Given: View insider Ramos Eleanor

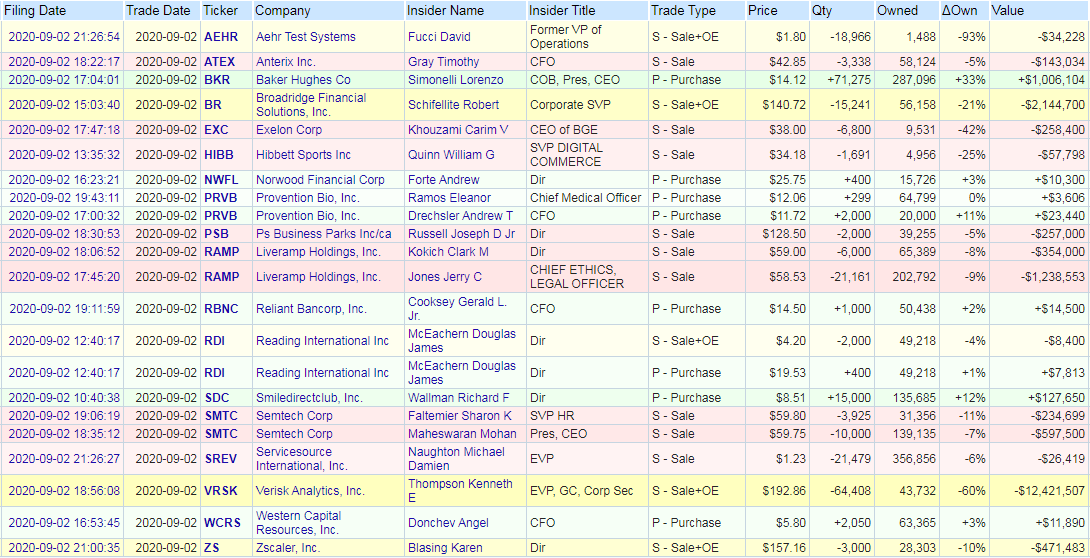Looking at the screenshot, I should tap(449, 198).
